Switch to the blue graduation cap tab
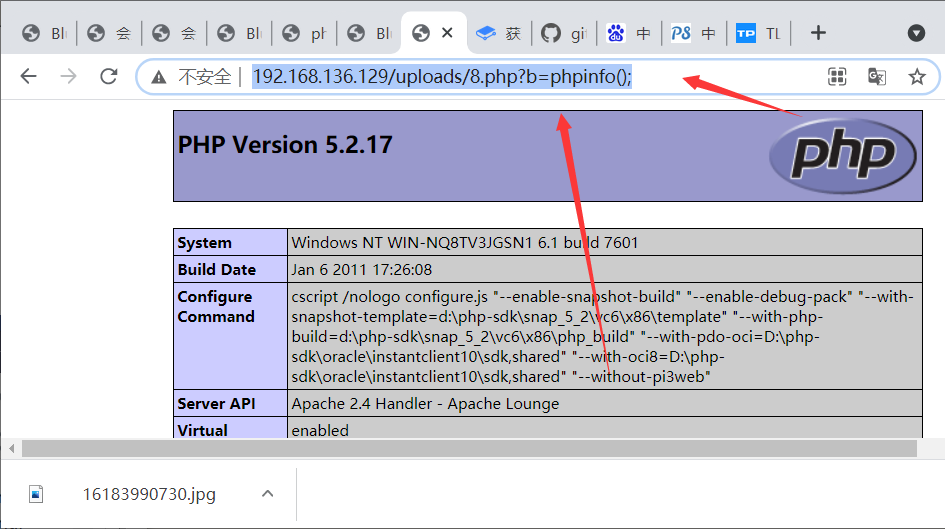Viewport: 945px width, 529px height. pyautogui.click(x=499, y=33)
